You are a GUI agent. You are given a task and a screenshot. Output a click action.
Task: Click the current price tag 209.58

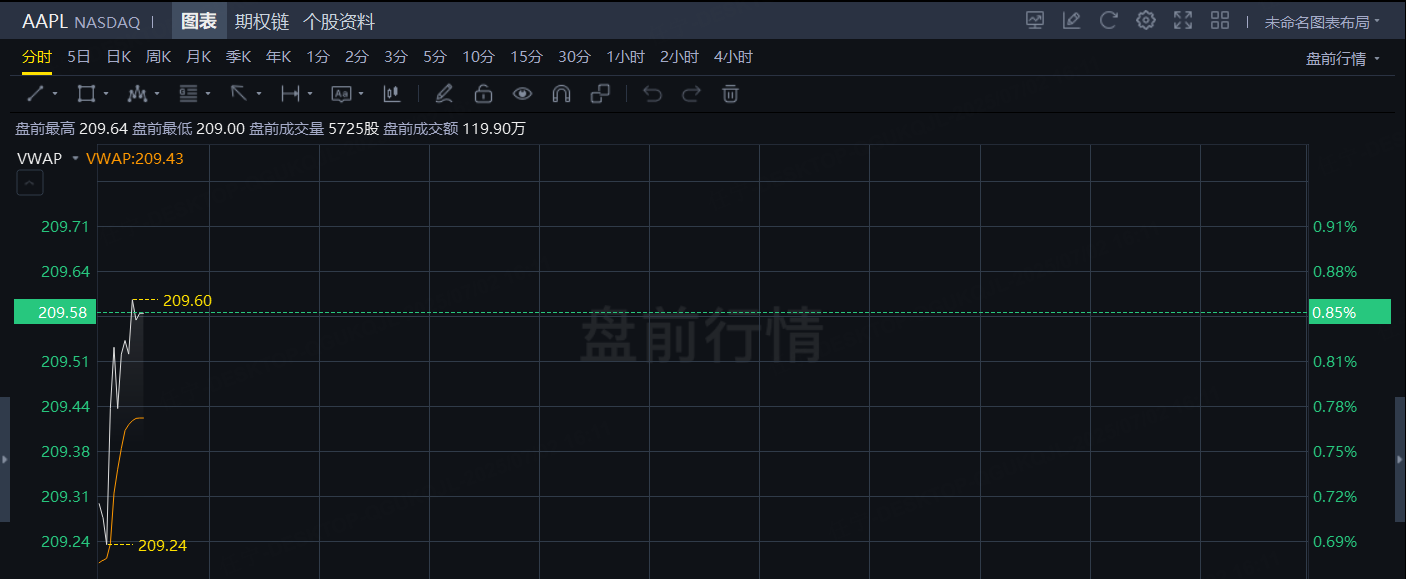coord(56,312)
